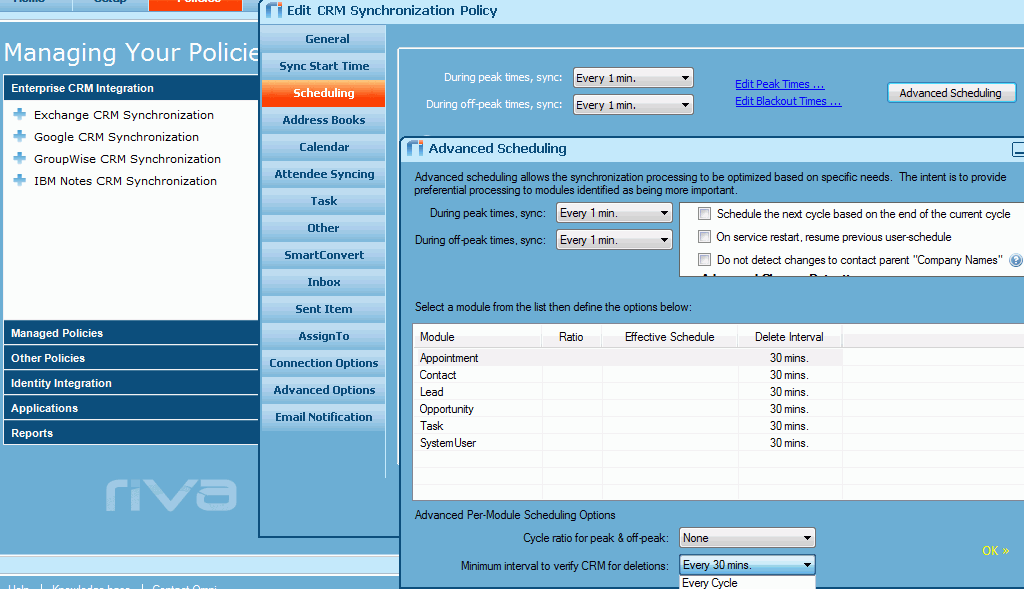
Task: Click help icon next to Company Names option
Action: click(x=1015, y=260)
